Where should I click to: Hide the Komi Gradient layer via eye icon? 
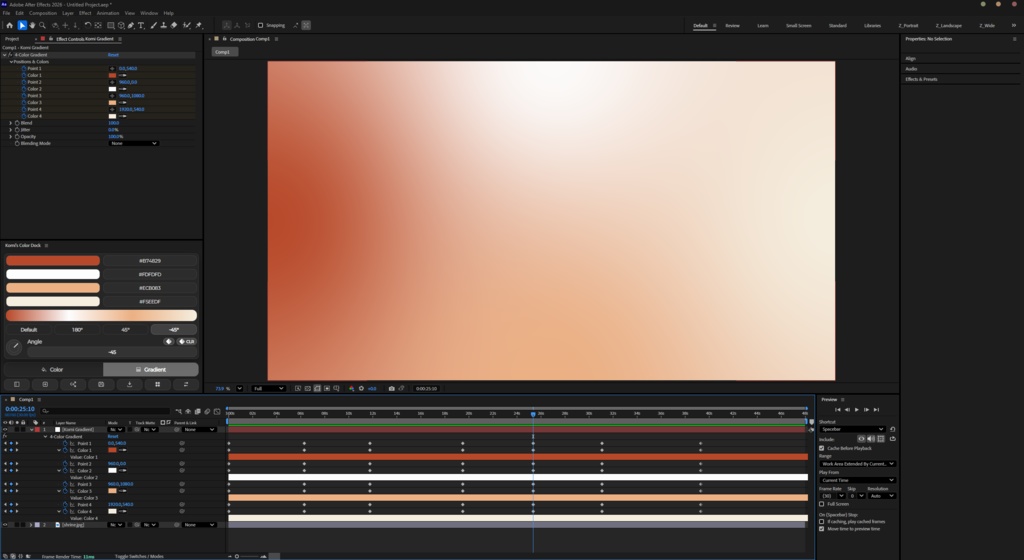click(x=5, y=429)
